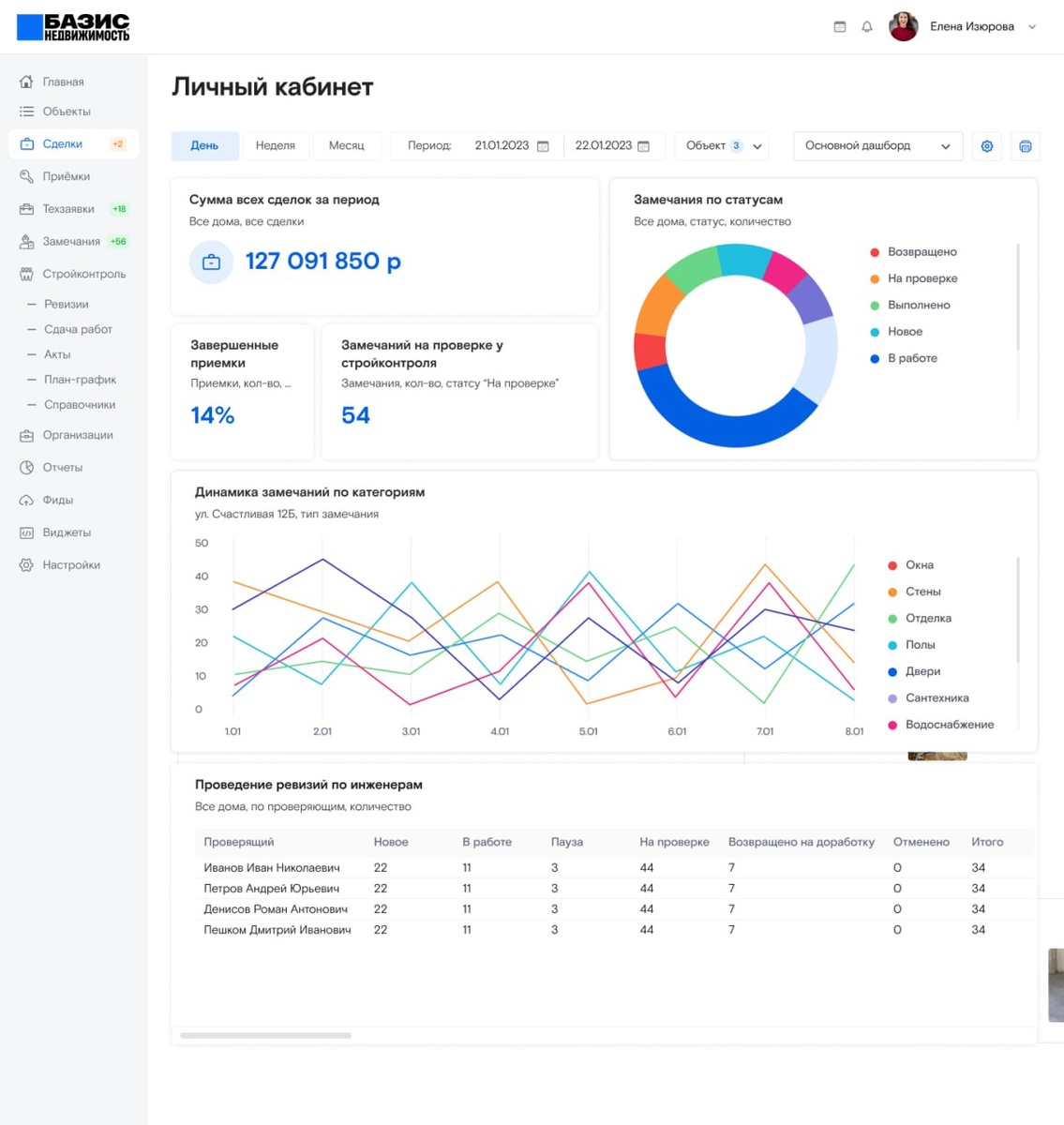This screenshot has height=1125, width=1064.
Task: Open Отчеты menu item
Action: pos(62,468)
